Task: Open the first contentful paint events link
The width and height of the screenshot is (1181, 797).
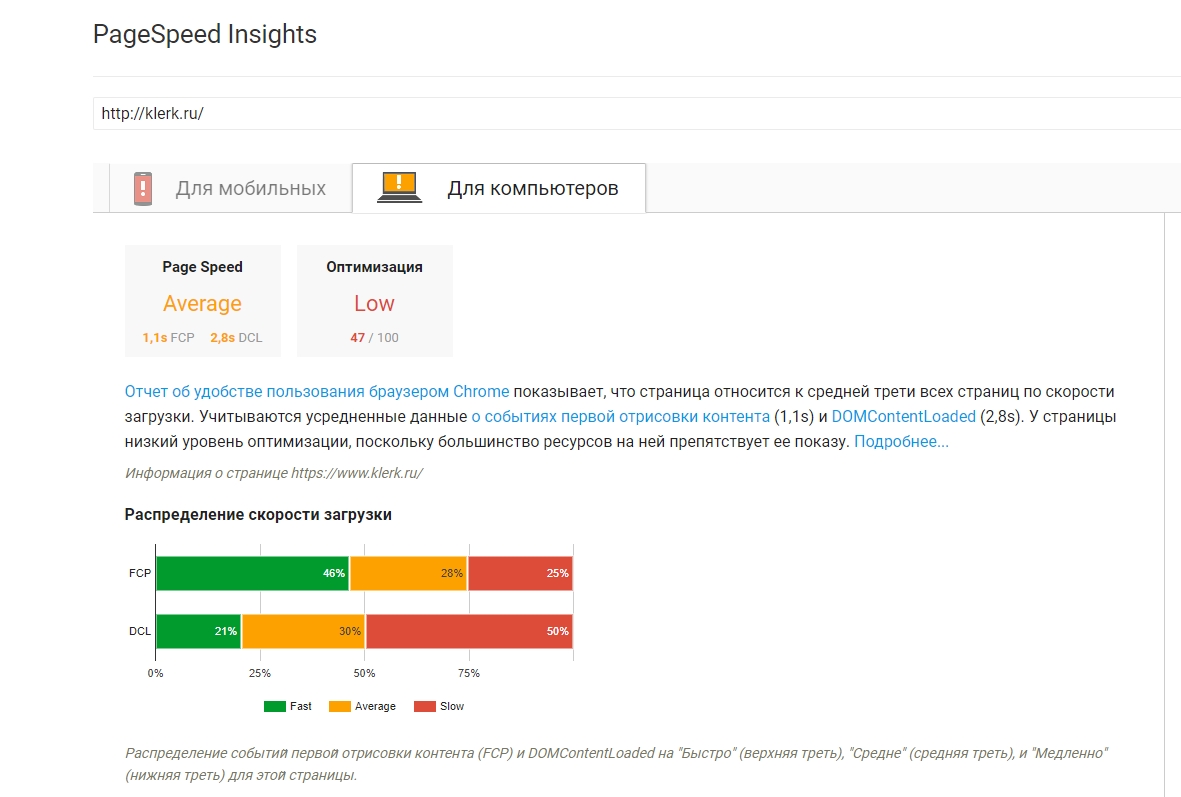Action: point(621,417)
